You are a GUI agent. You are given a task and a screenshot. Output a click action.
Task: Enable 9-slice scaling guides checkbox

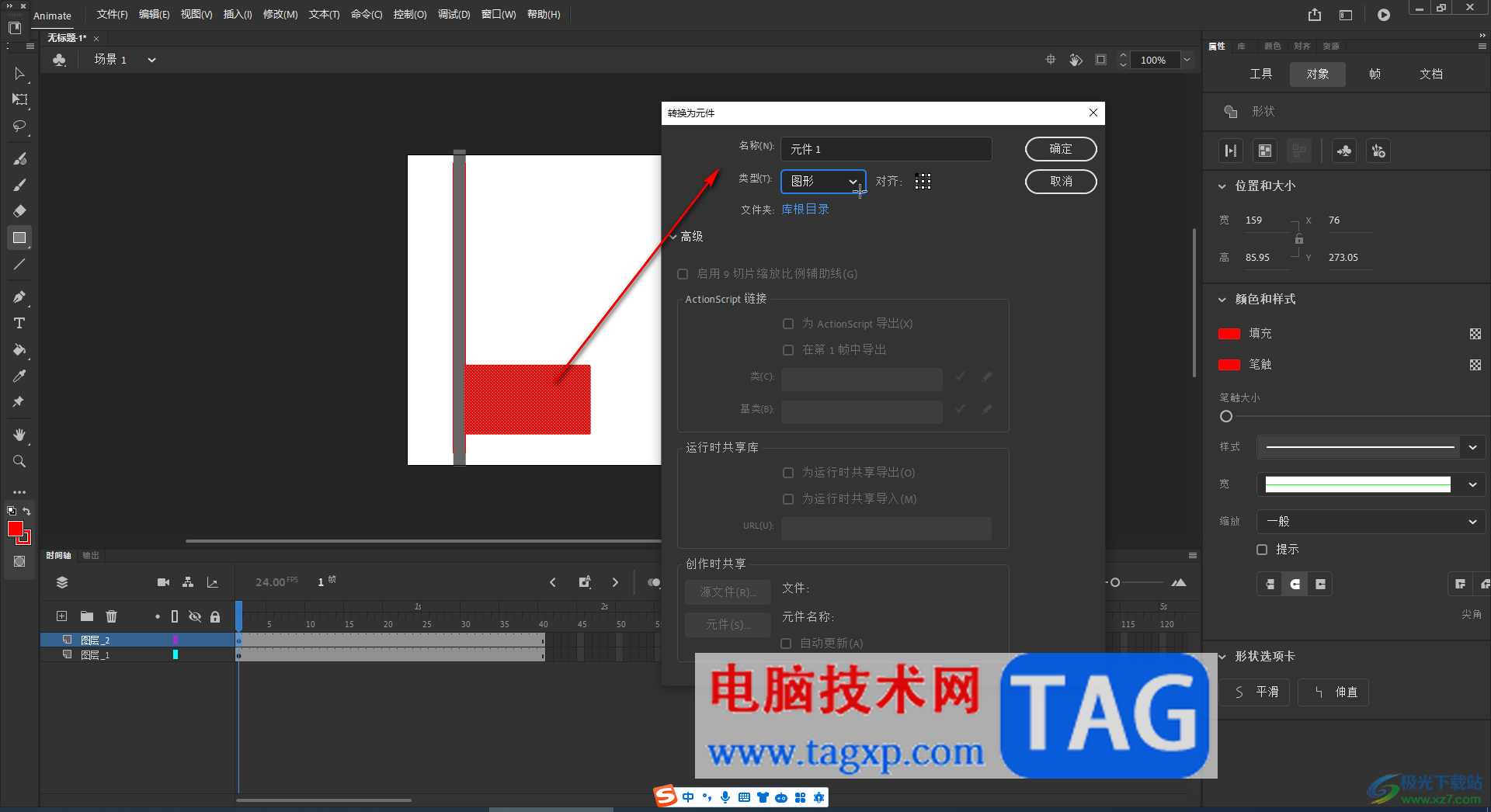coord(683,274)
